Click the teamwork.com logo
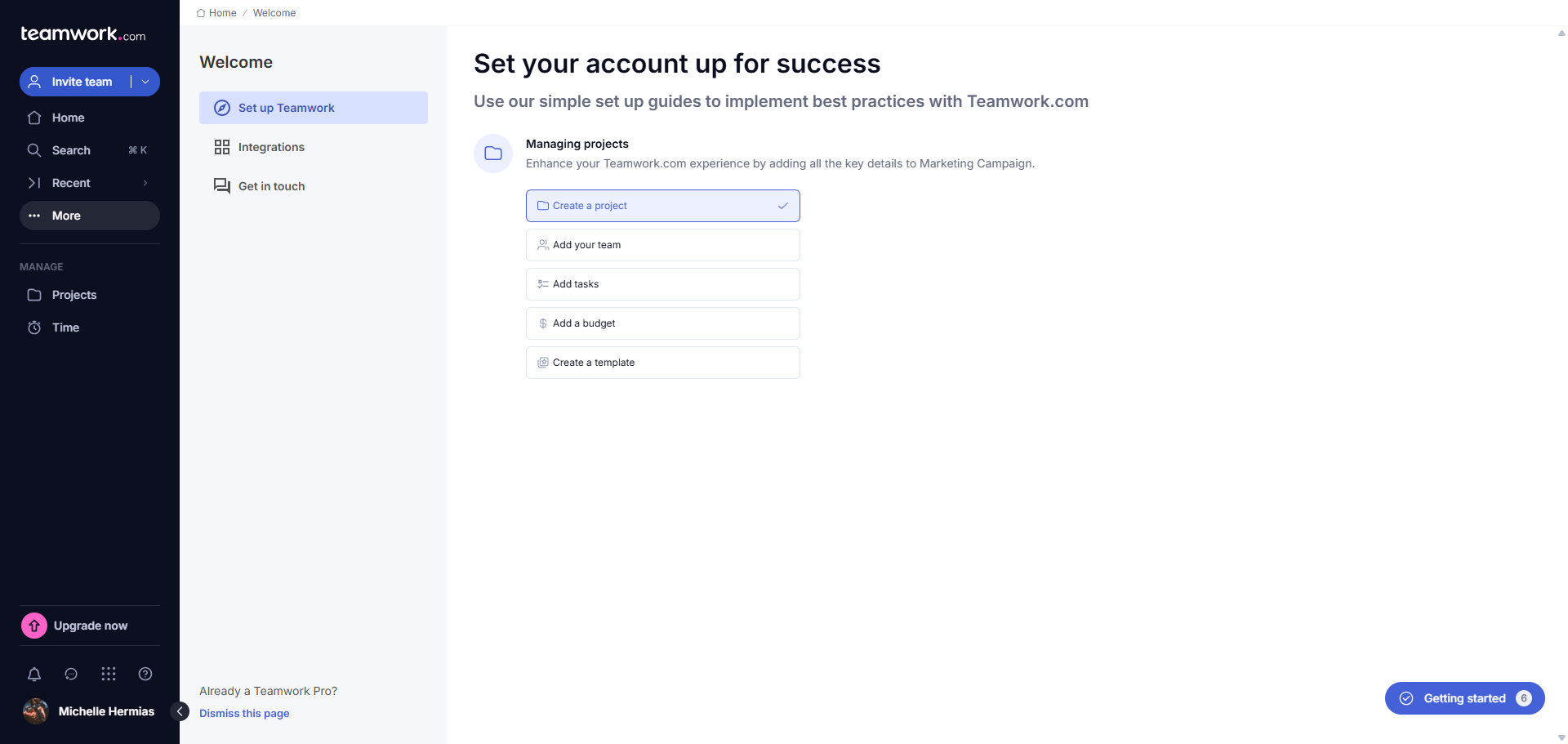The image size is (1568, 744). coord(82,34)
